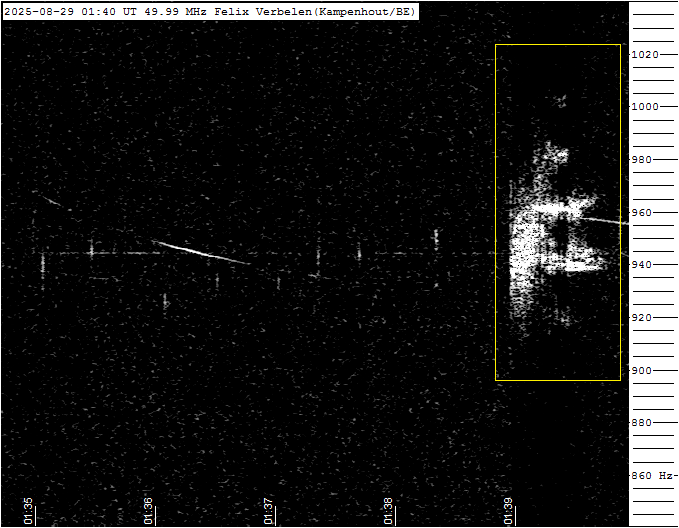
Task: Select the 980 frequency scale label
Action: pos(642,160)
